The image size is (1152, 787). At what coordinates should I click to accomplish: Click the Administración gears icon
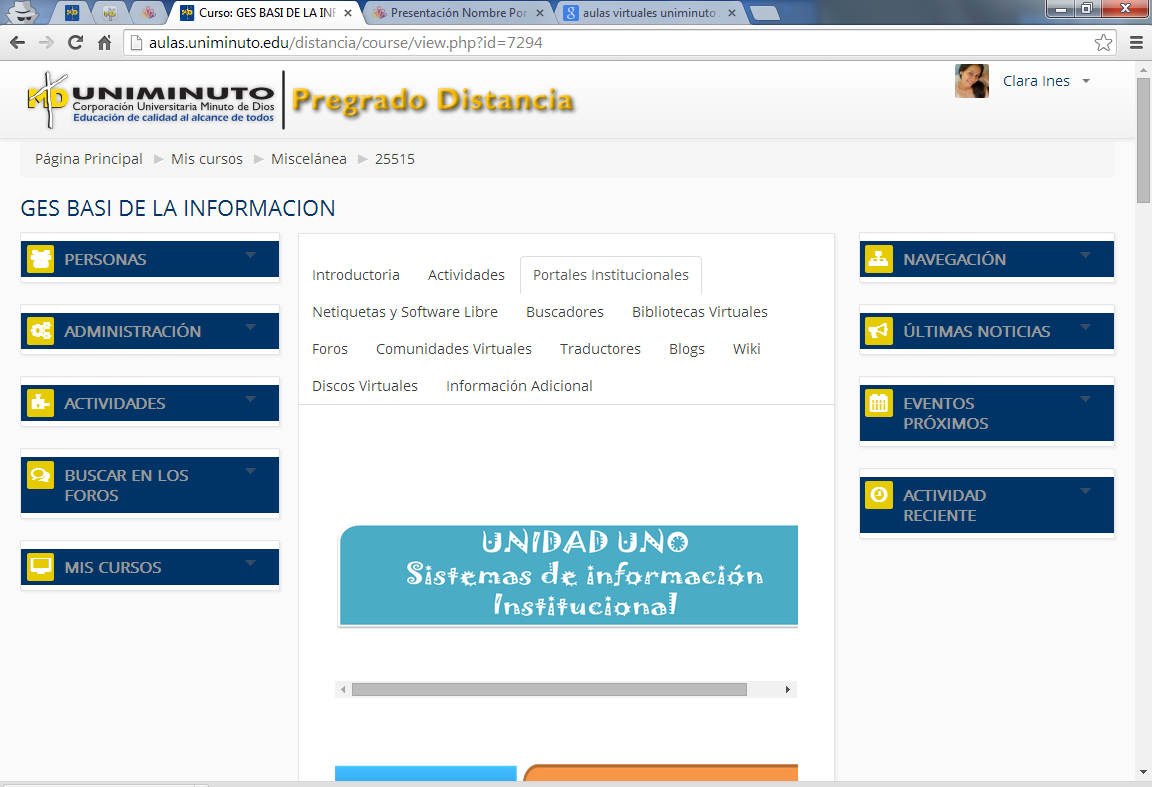pyautogui.click(x=40, y=331)
